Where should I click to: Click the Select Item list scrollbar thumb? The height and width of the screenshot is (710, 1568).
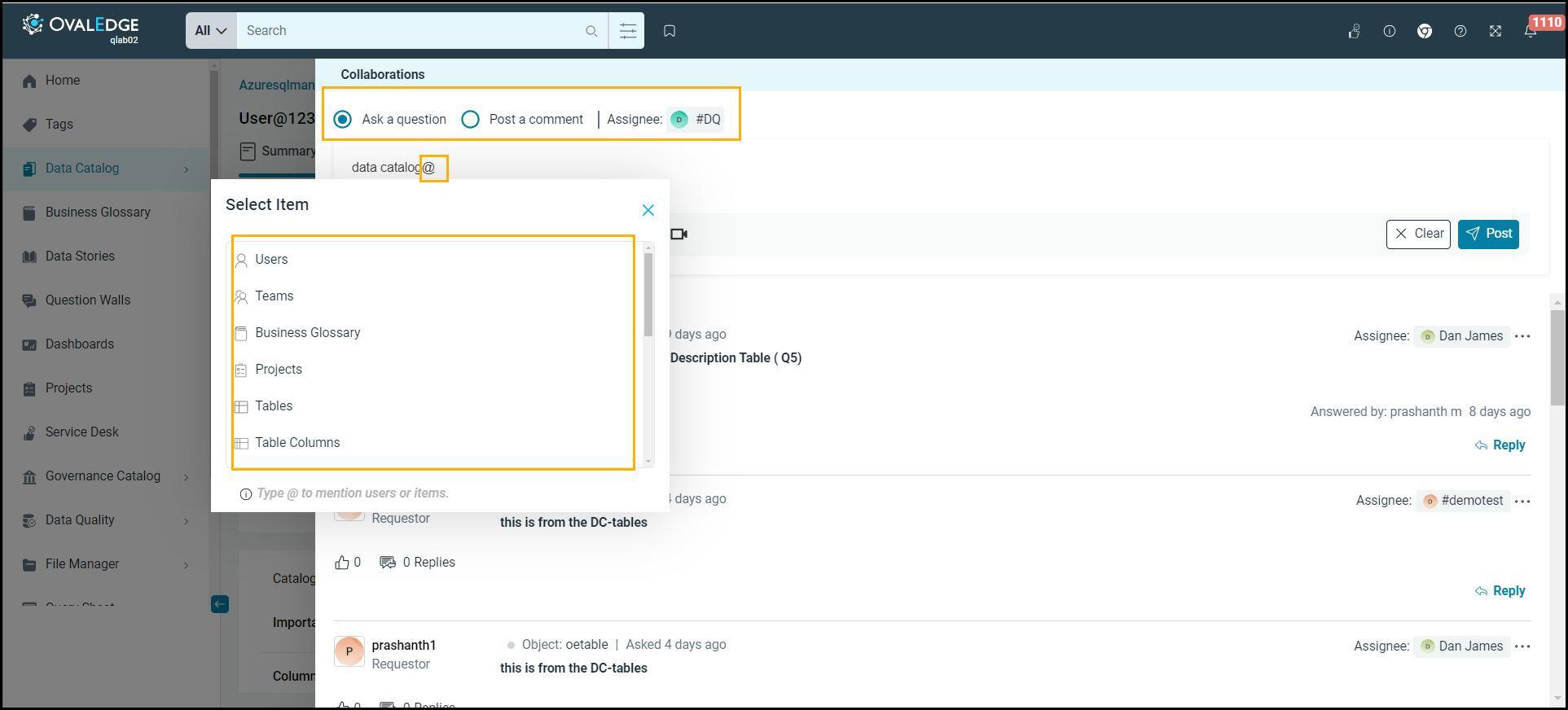(x=648, y=294)
